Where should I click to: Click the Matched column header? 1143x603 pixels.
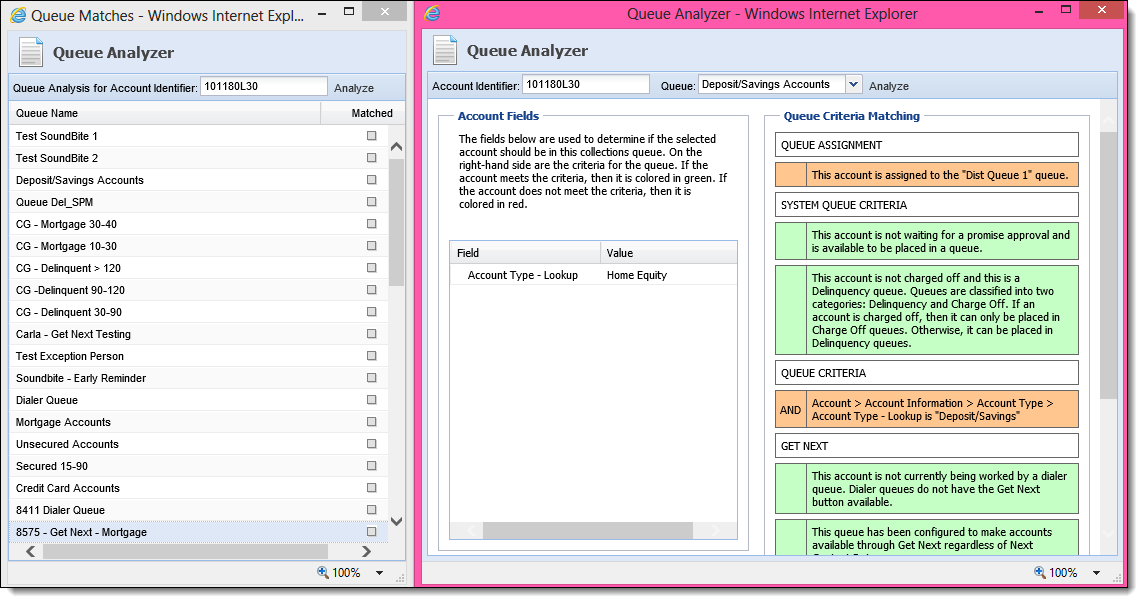[362, 113]
